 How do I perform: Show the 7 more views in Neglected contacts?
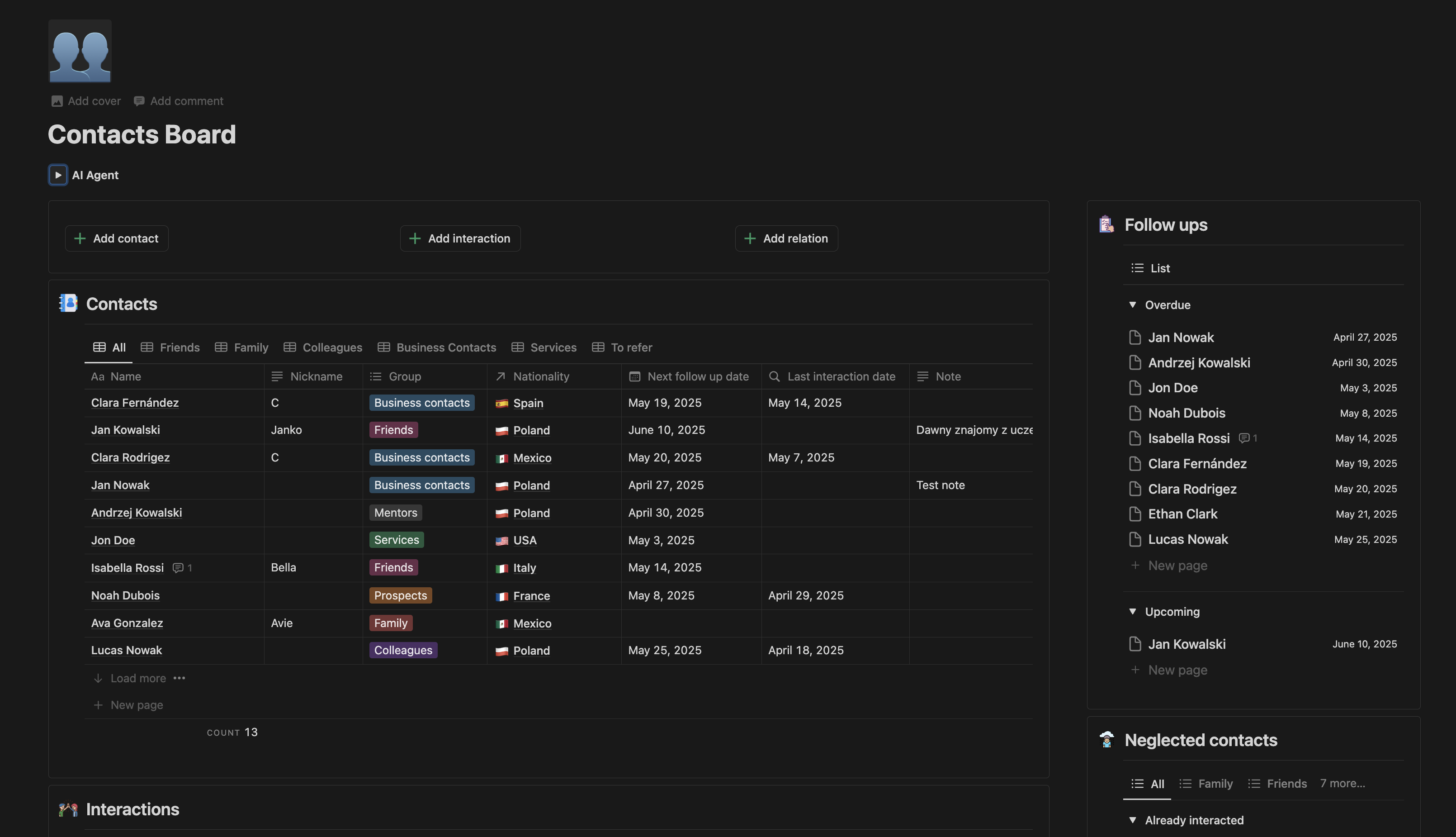click(1342, 783)
